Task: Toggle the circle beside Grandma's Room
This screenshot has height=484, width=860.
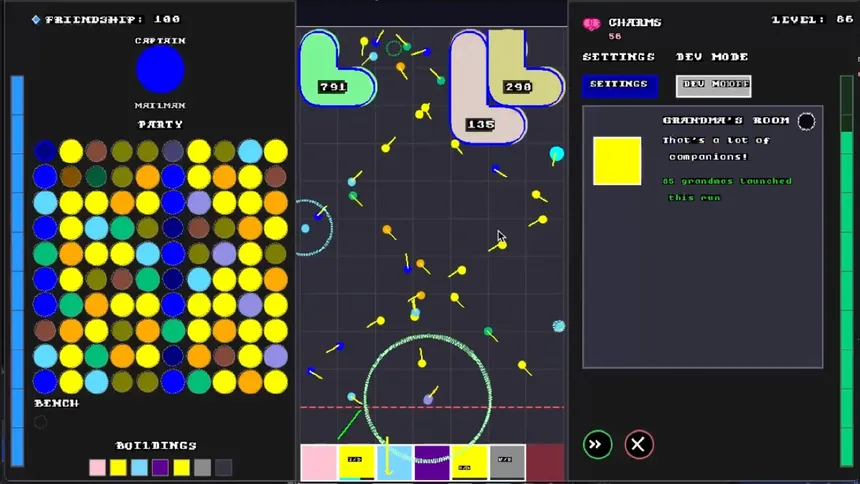Action: tap(806, 121)
